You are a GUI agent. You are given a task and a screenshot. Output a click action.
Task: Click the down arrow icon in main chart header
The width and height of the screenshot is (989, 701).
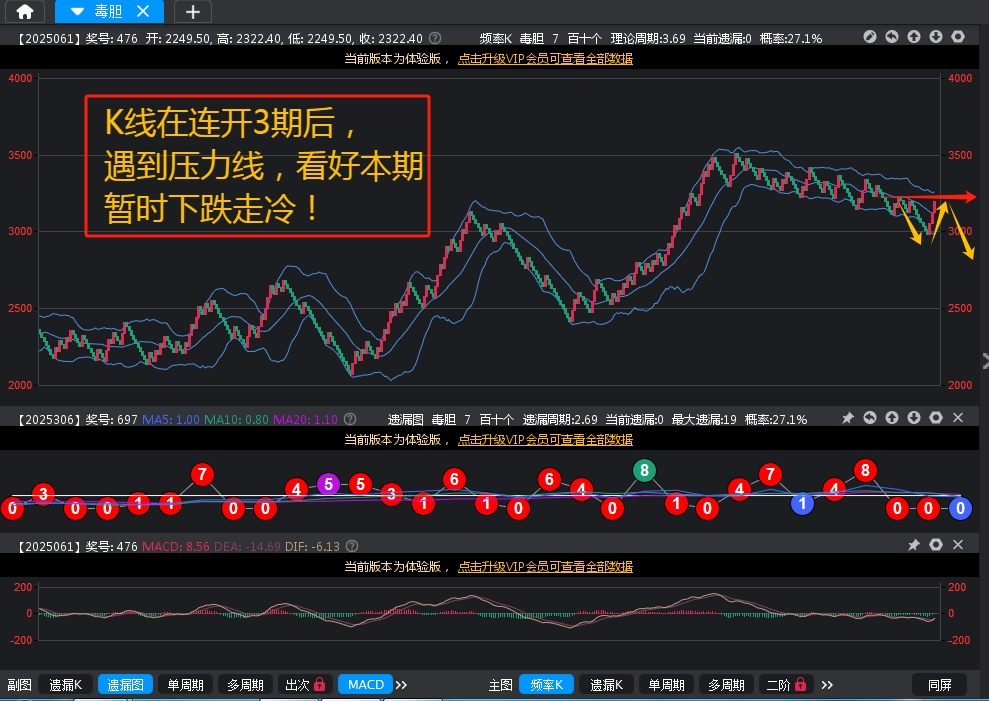click(x=936, y=37)
